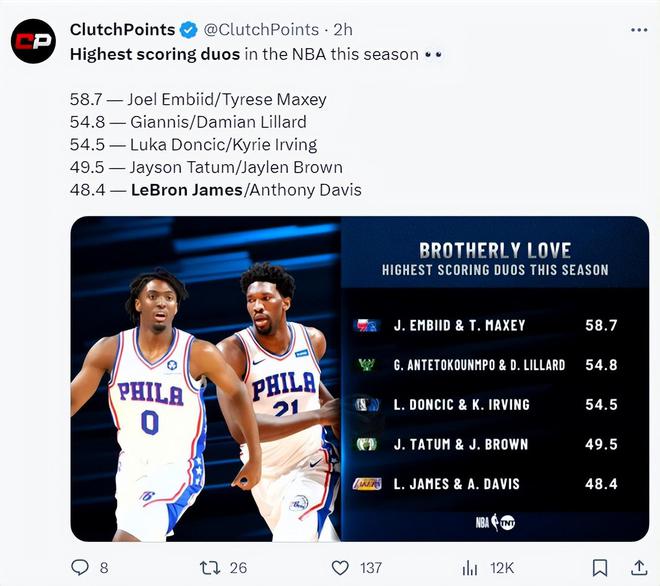Click the @ClutchPoints handle
This screenshot has width=660, height=586.
[260, 30]
